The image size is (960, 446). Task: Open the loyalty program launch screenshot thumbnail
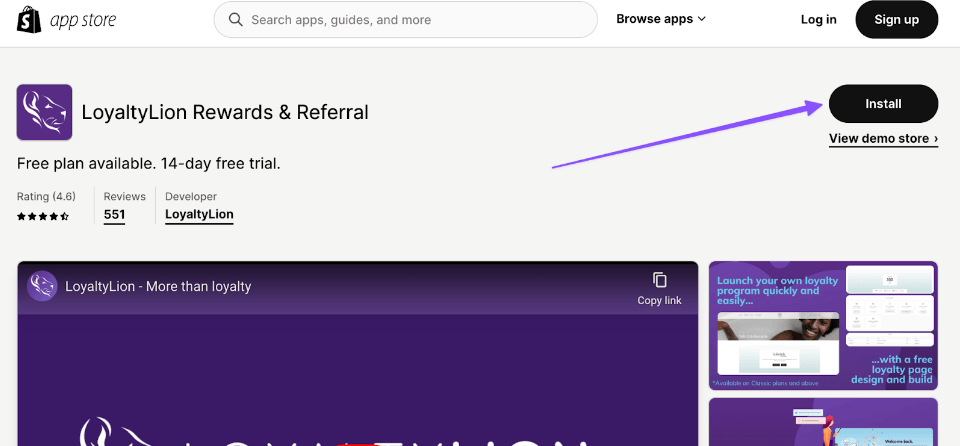pyautogui.click(x=823, y=326)
